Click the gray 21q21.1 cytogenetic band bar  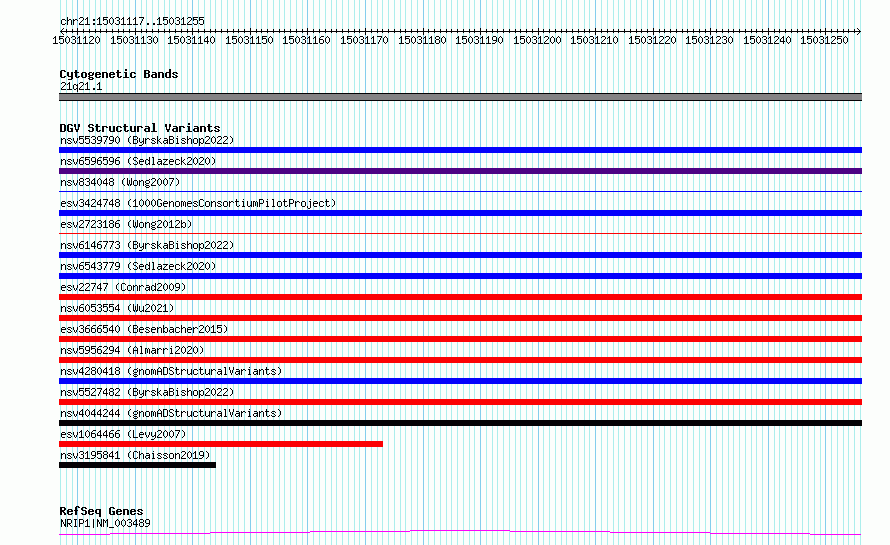click(460, 97)
